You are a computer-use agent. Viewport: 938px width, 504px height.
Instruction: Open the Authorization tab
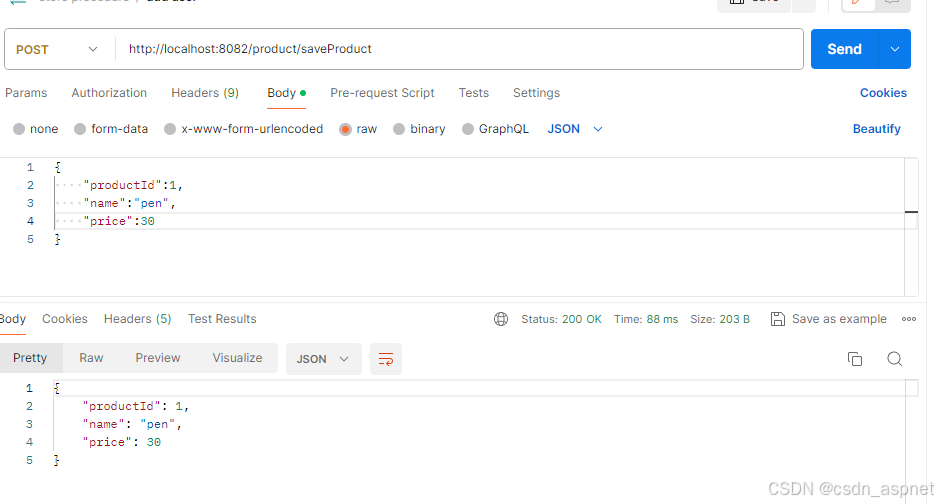tap(109, 93)
